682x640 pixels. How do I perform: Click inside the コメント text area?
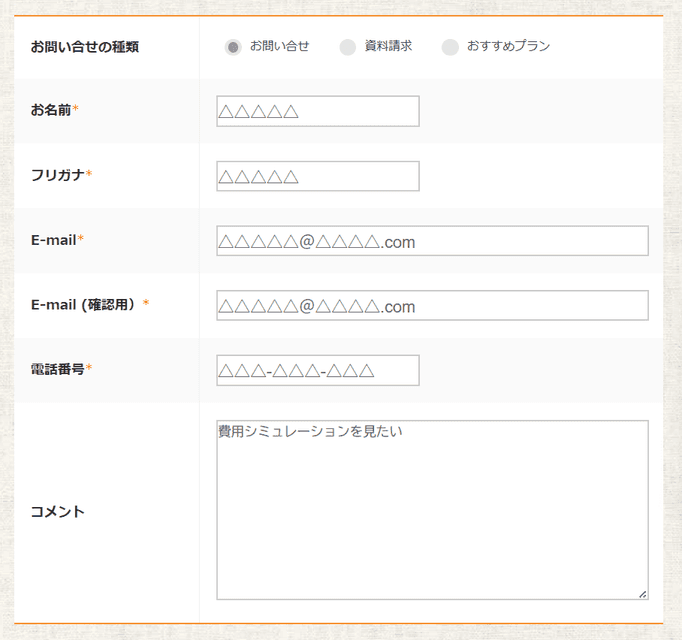pyautogui.click(x=432, y=520)
